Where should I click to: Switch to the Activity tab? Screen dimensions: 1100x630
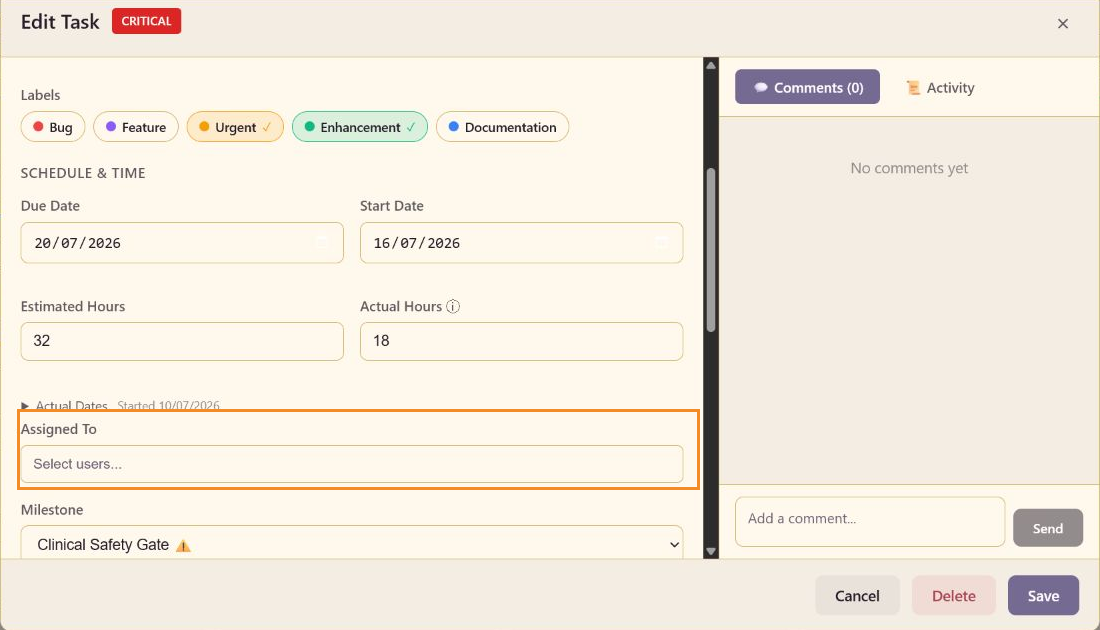(x=940, y=88)
